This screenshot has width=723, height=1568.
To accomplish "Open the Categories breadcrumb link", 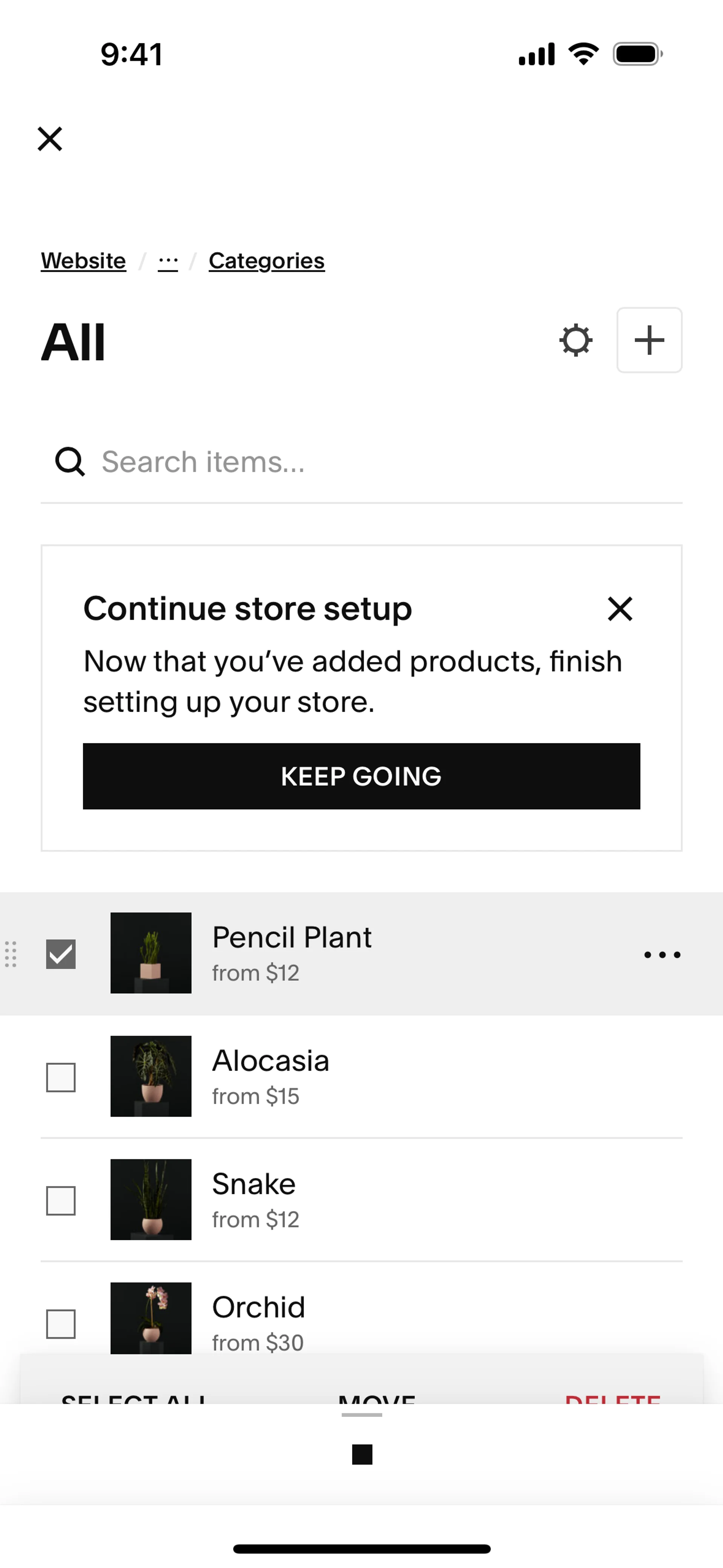I will click(267, 261).
